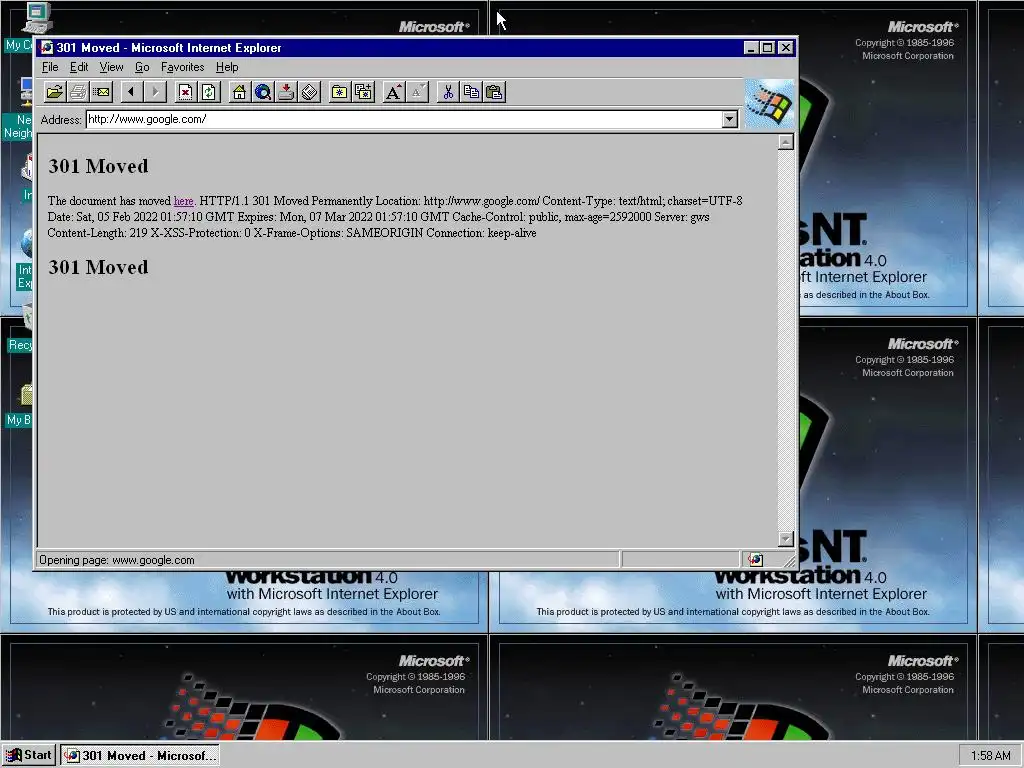Image resolution: width=1024 pixels, height=768 pixels.
Task: Minimize the Internet Explorer window
Action: [x=751, y=48]
